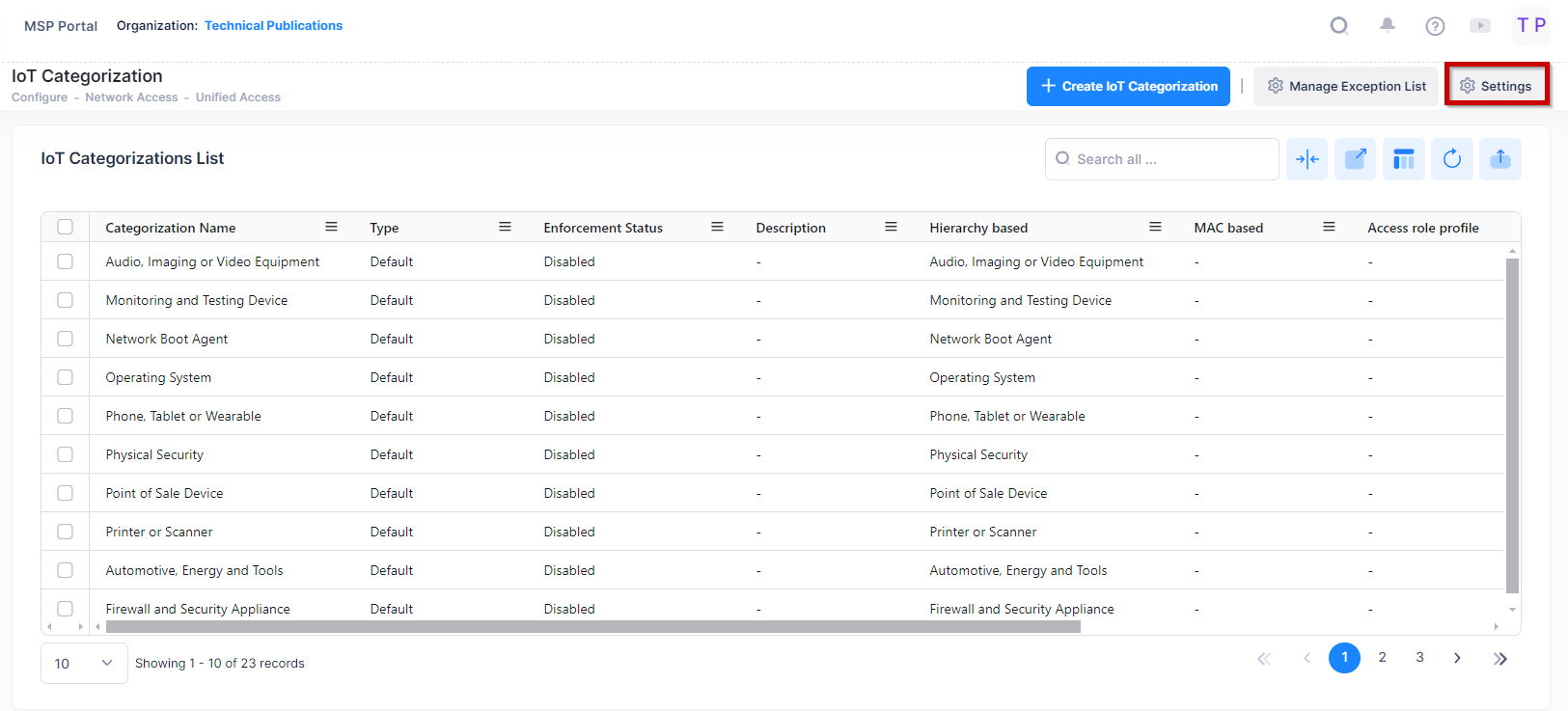The image size is (1568, 711).
Task: Open the help question mark icon
Action: (1435, 26)
